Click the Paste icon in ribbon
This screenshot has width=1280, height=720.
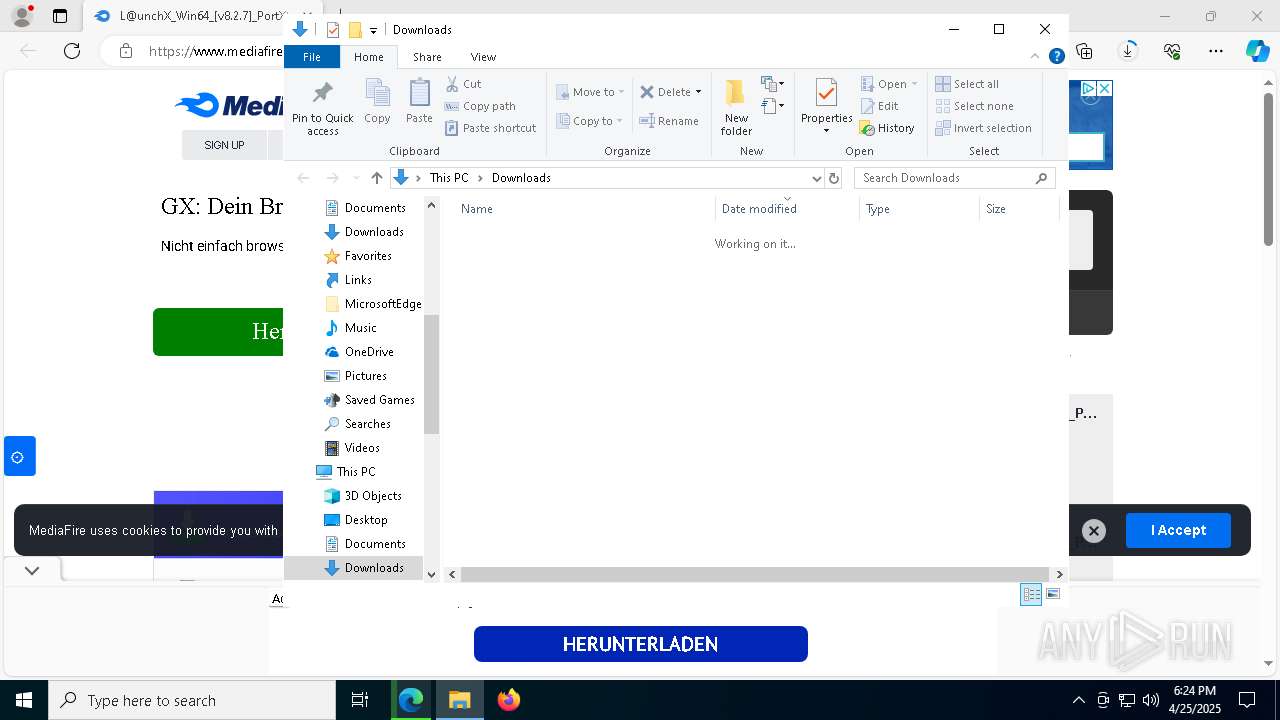(419, 102)
